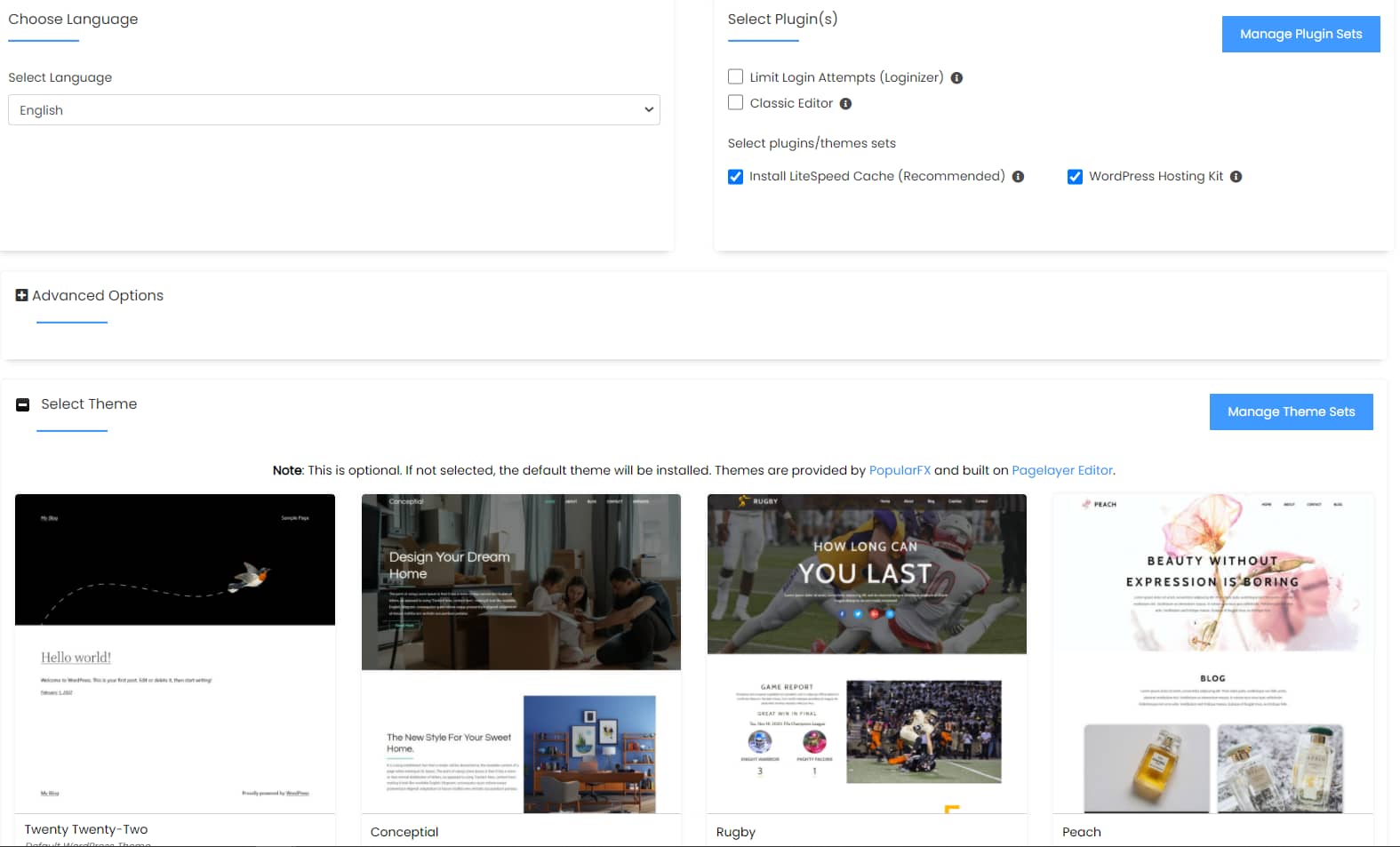1400x847 pixels.
Task: Click Manage Plugin Sets button
Action: coord(1300,34)
